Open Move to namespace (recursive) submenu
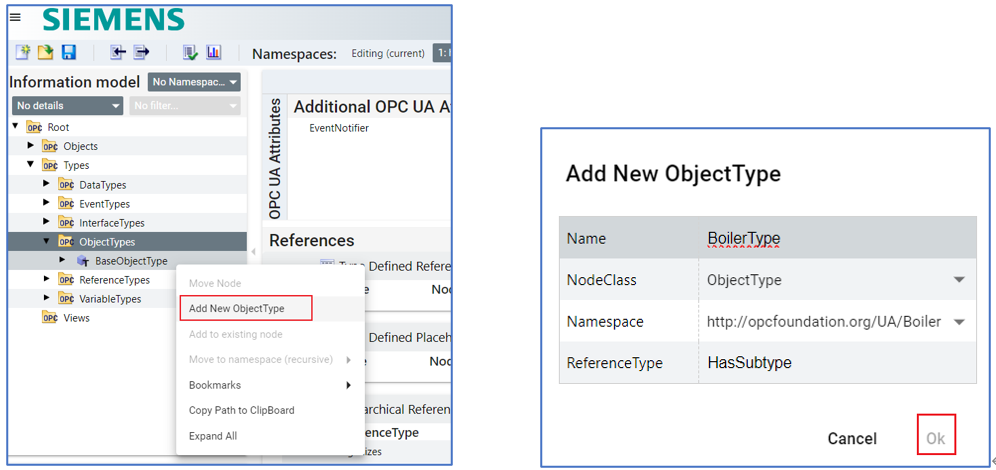Screen dimensions: 996x470 click(270, 359)
